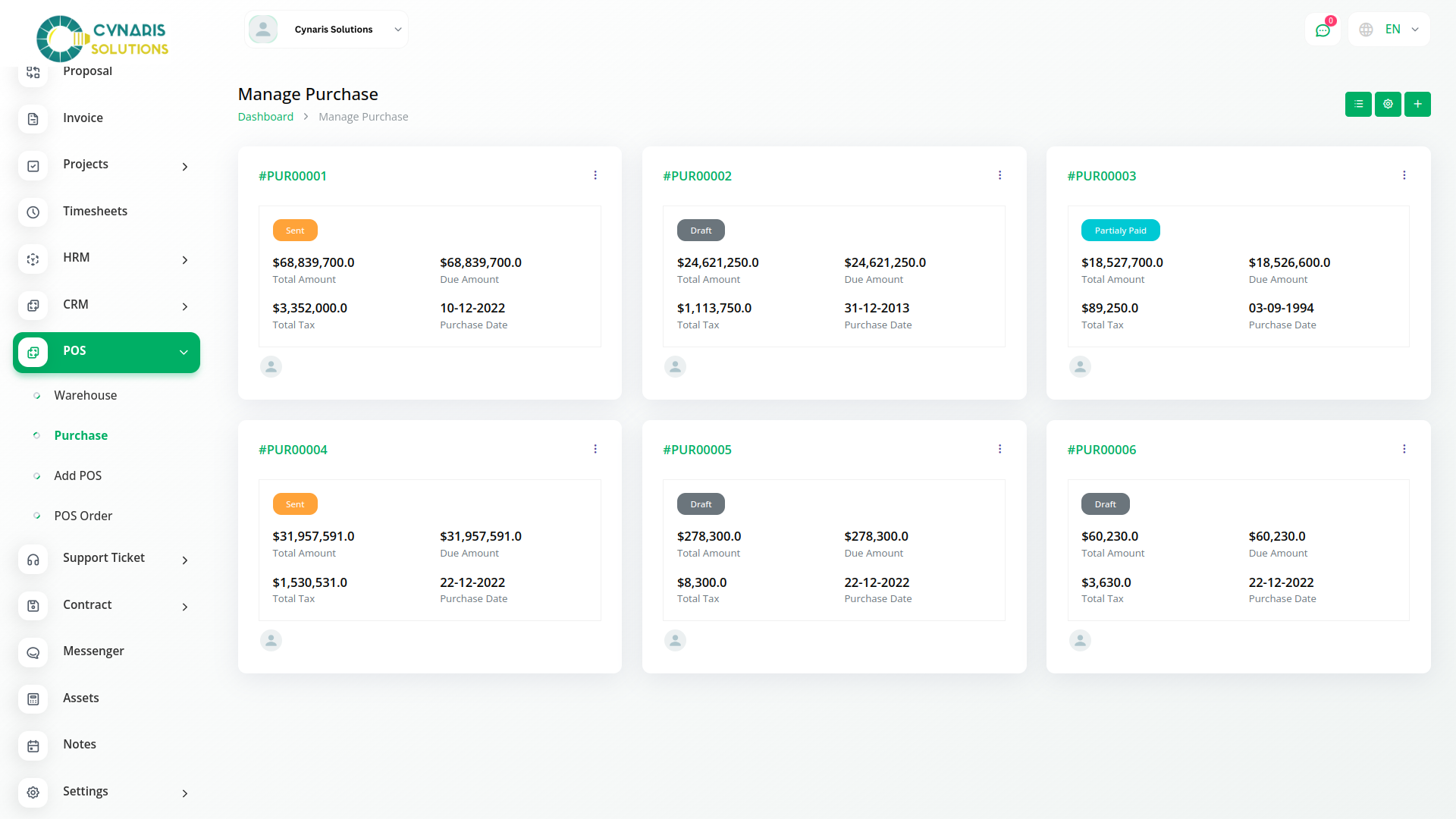Expand the Support Ticket menu
Image resolution: width=1456 pixels, height=819 pixels.
click(x=106, y=559)
